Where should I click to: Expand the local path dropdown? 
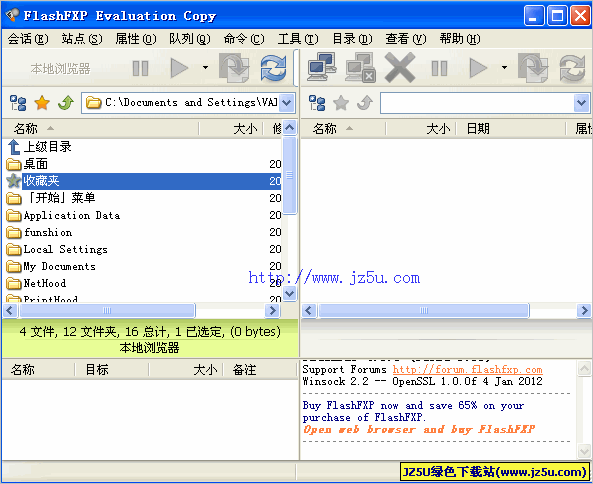[287, 102]
